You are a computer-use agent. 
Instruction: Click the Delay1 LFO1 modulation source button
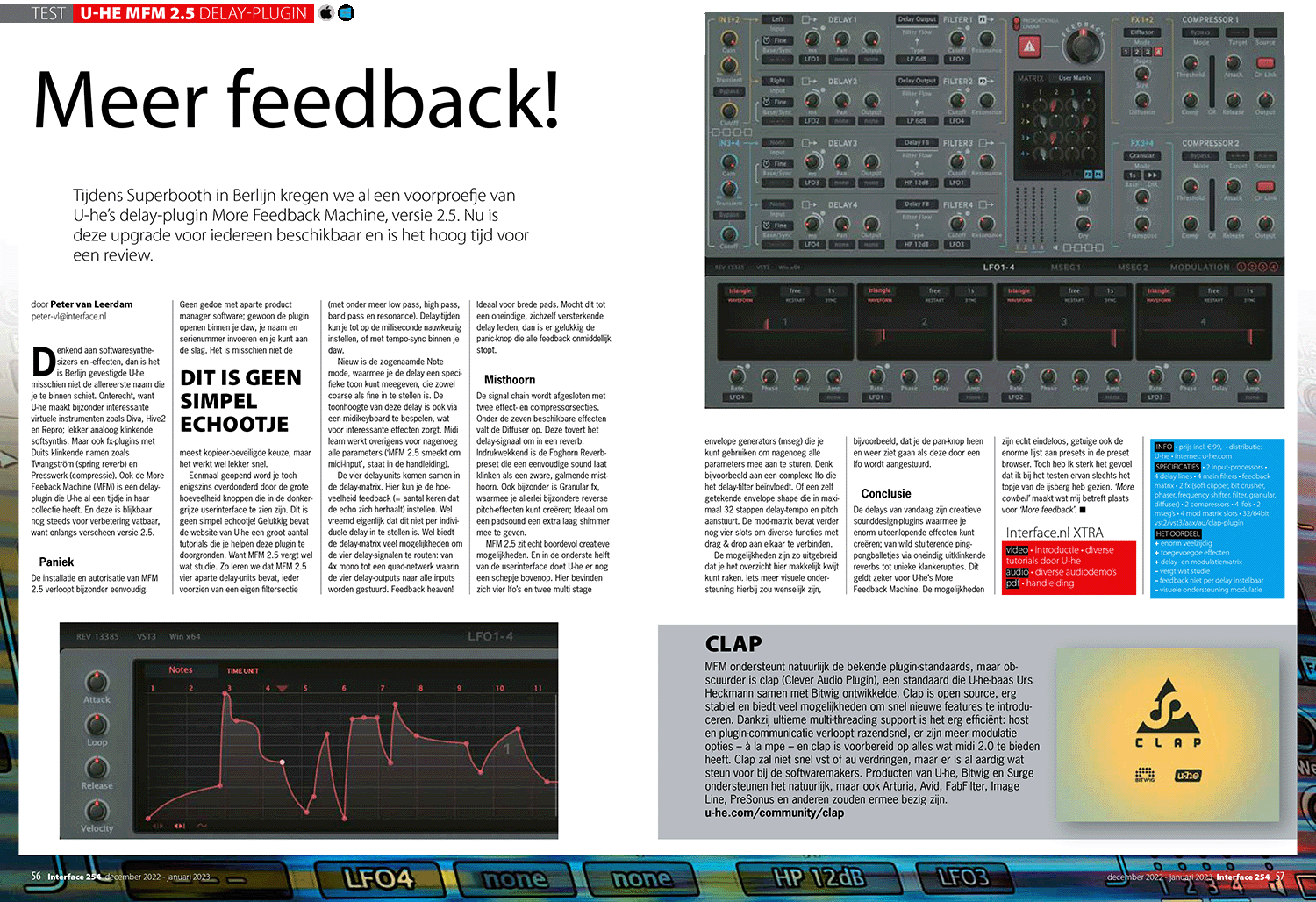click(812, 60)
